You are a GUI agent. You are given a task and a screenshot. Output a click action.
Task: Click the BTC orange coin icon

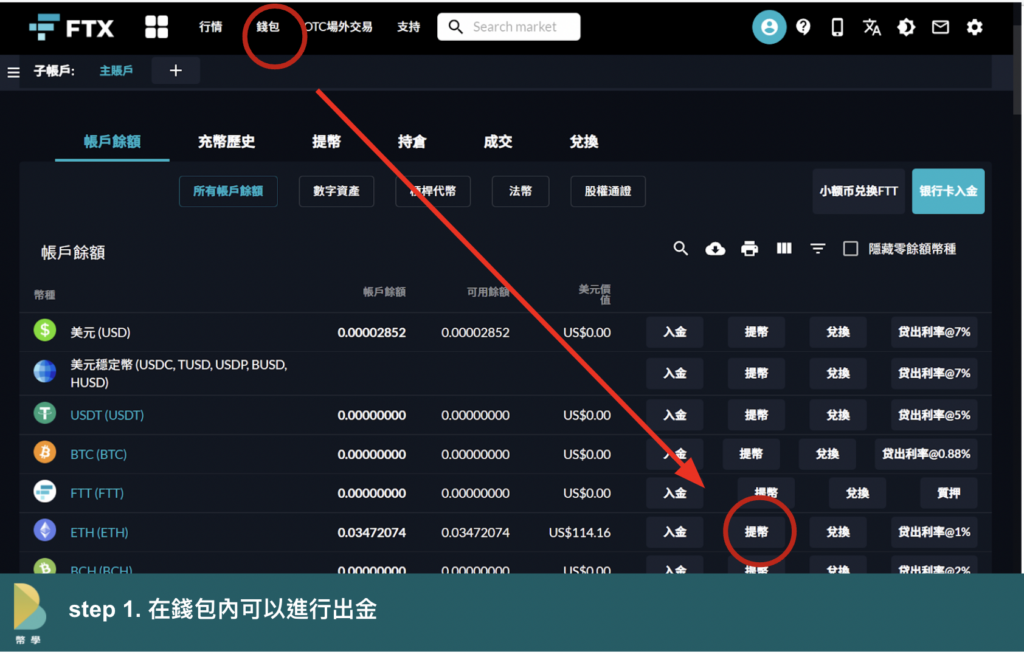coord(45,452)
